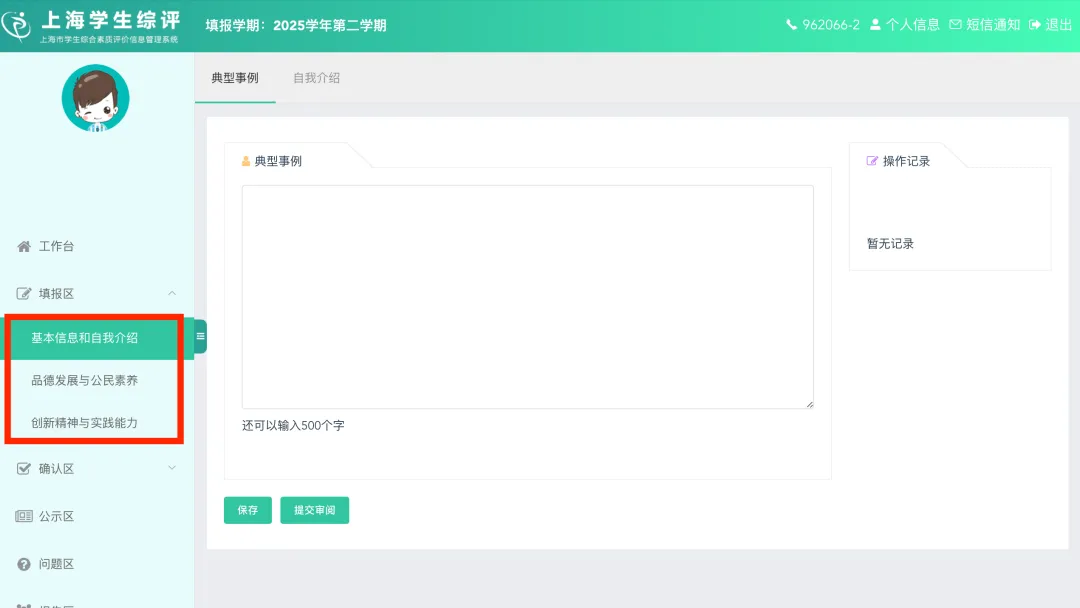Click the 确认区 label text

(x=56, y=469)
